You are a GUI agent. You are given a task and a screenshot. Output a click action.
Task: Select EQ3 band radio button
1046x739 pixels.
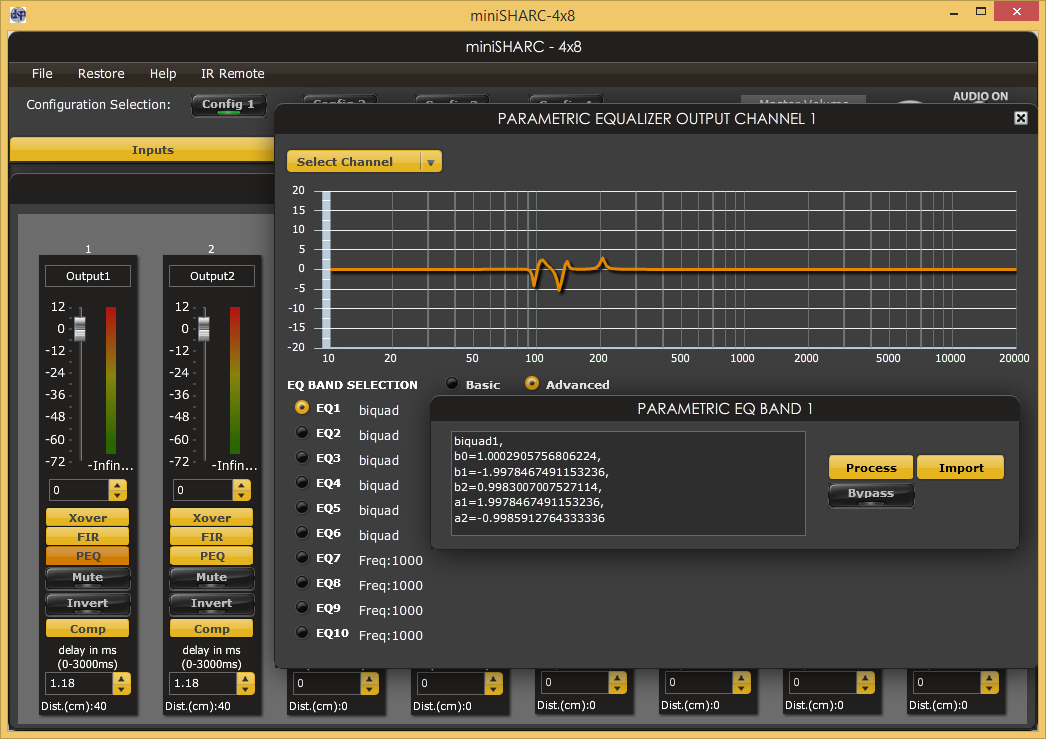click(302, 458)
